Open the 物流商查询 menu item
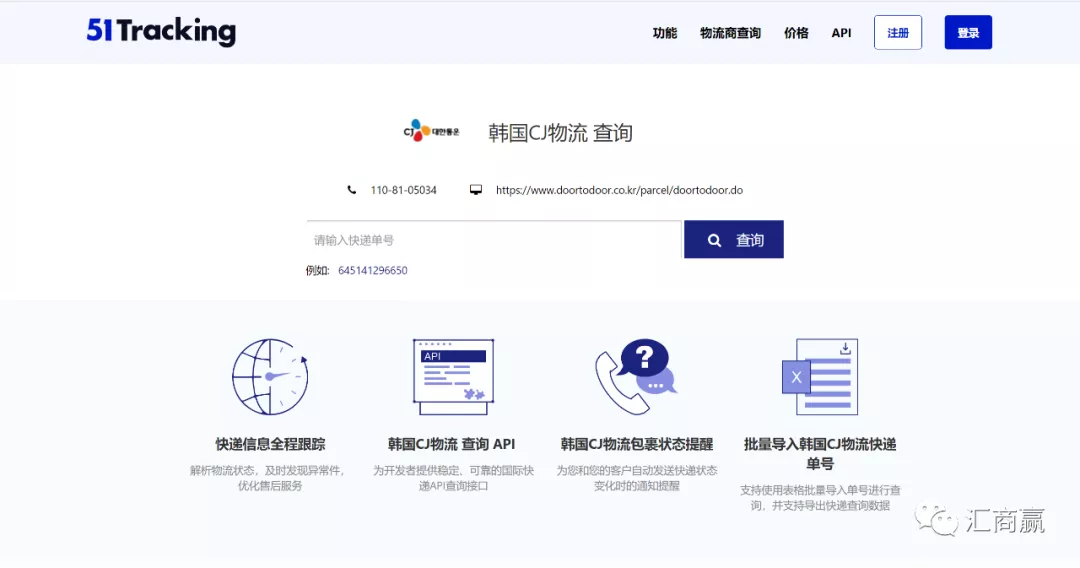1080x568 pixels. 730,33
